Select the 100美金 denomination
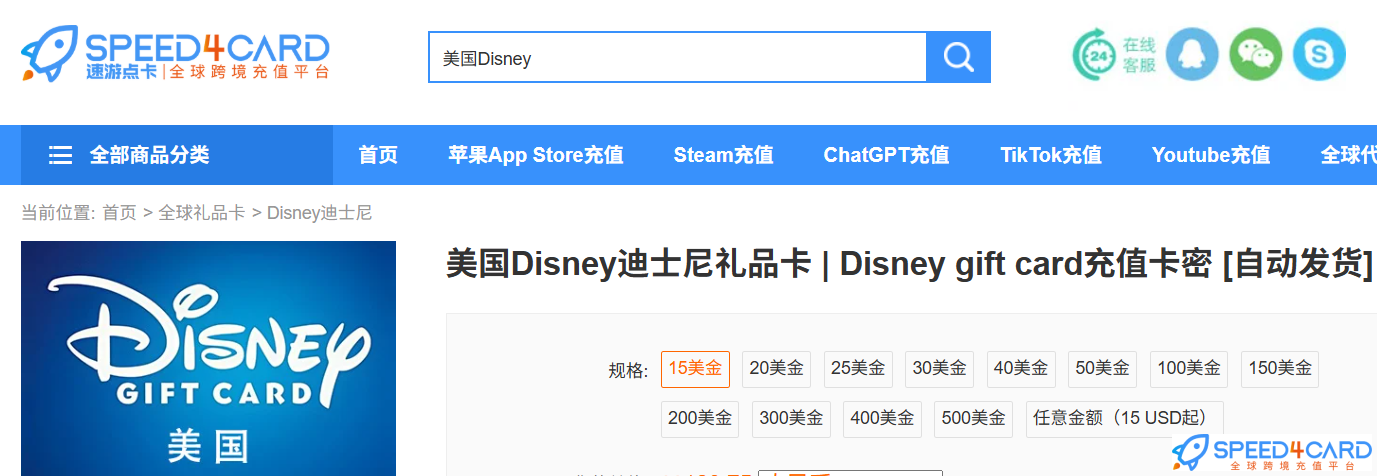This screenshot has width=1377, height=476. pyautogui.click(x=1189, y=369)
